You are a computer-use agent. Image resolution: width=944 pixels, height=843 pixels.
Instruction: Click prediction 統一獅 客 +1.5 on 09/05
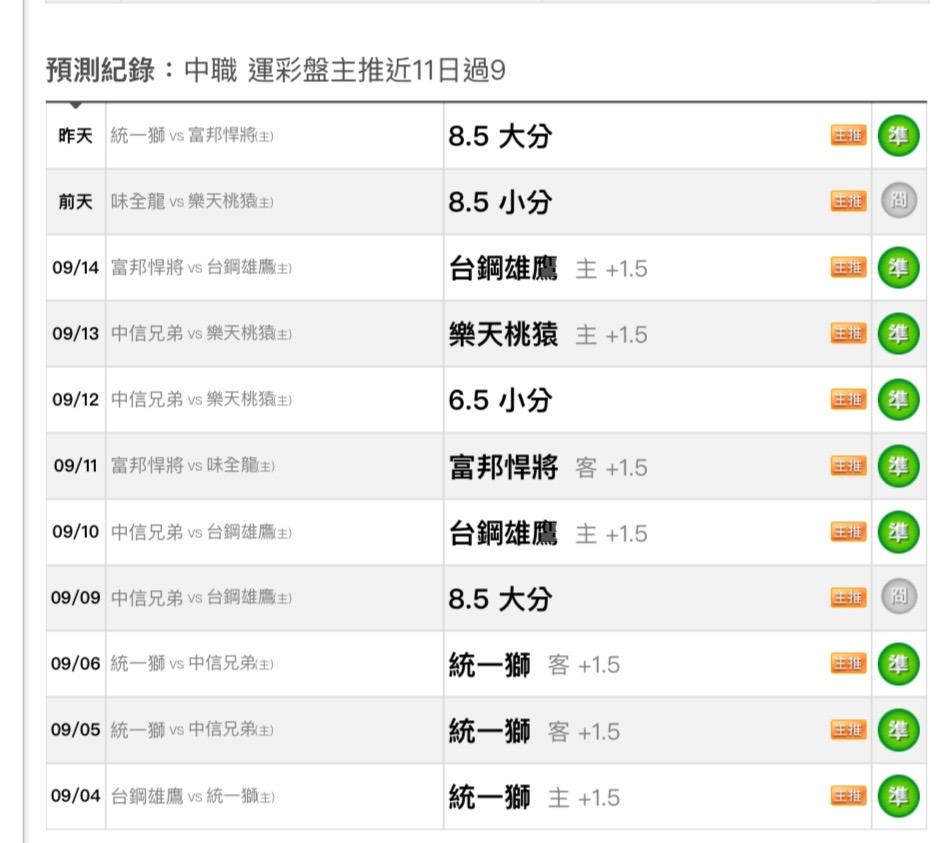point(534,732)
